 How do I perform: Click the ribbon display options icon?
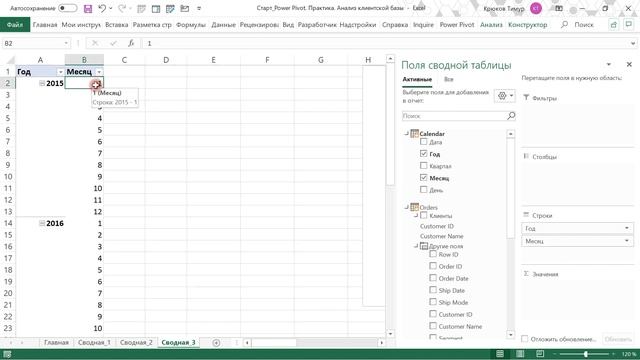click(559, 8)
